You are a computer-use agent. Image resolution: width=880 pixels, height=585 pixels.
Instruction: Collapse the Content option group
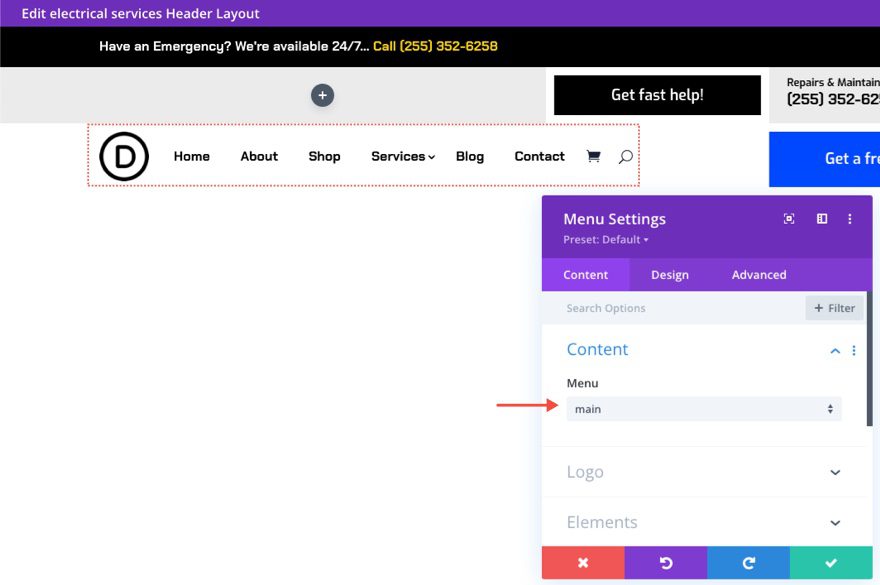[x=835, y=350]
